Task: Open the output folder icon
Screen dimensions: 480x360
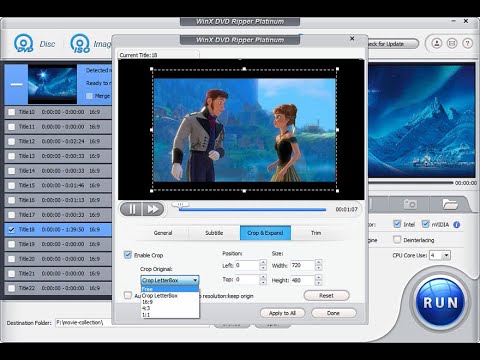Action: coord(450,204)
